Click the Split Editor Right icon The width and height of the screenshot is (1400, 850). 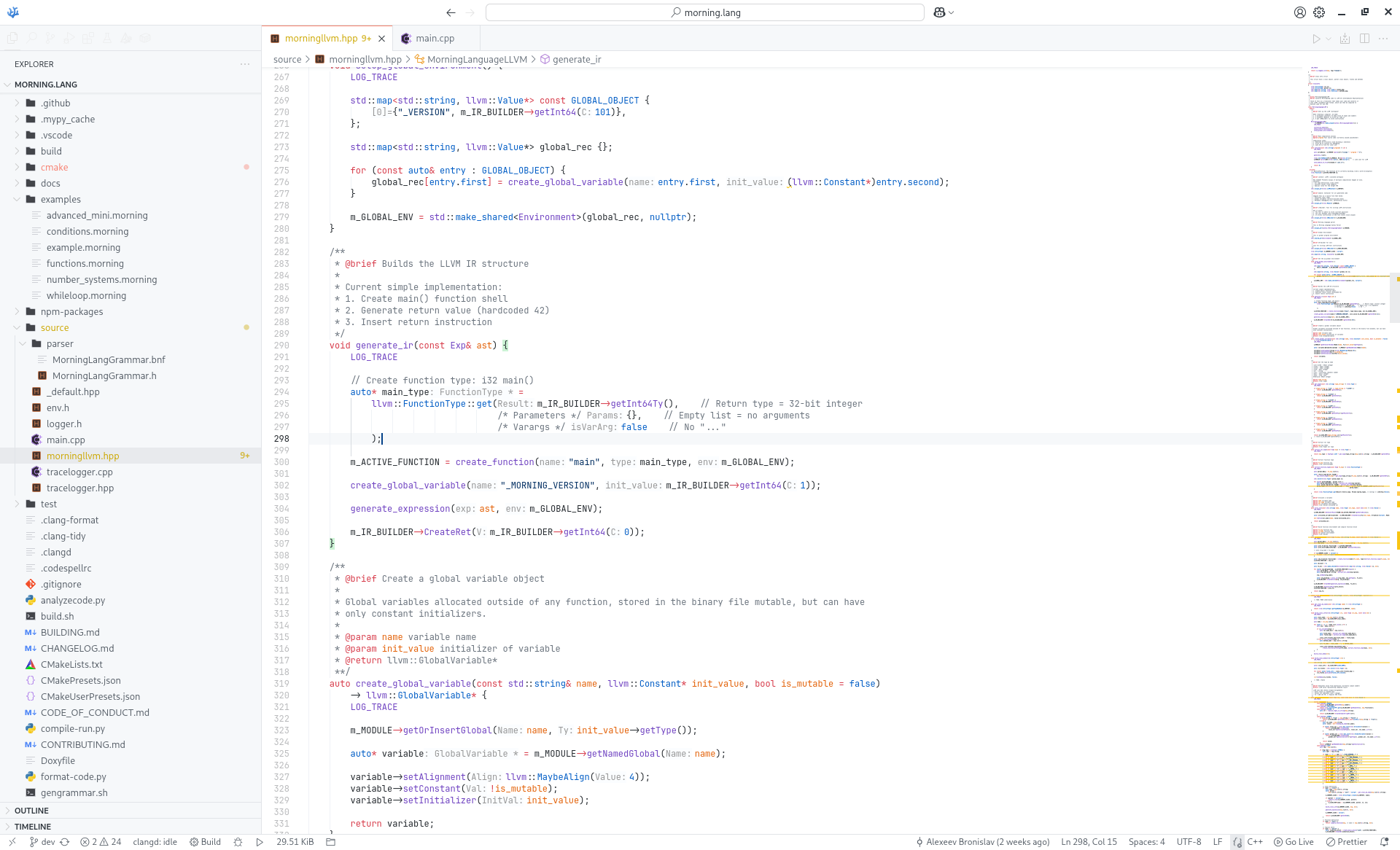tap(1364, 39)
